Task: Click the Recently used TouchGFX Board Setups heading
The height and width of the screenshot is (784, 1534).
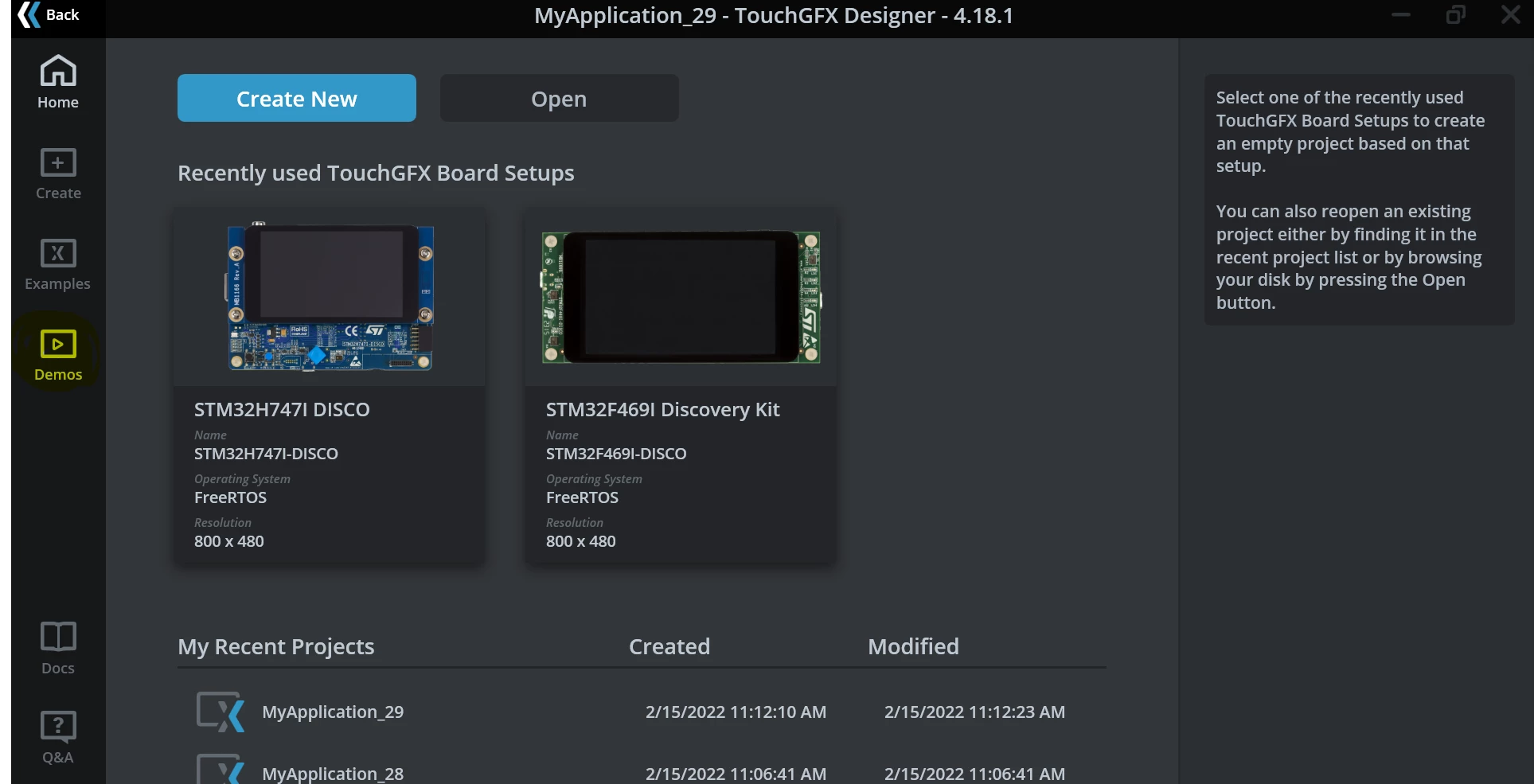Action: pos(376,173)
